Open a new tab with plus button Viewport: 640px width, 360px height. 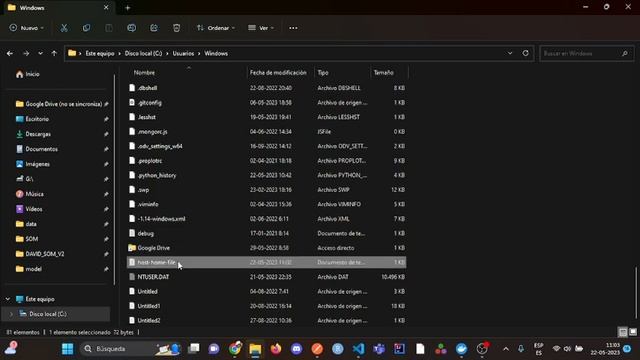tap(127, 8)
